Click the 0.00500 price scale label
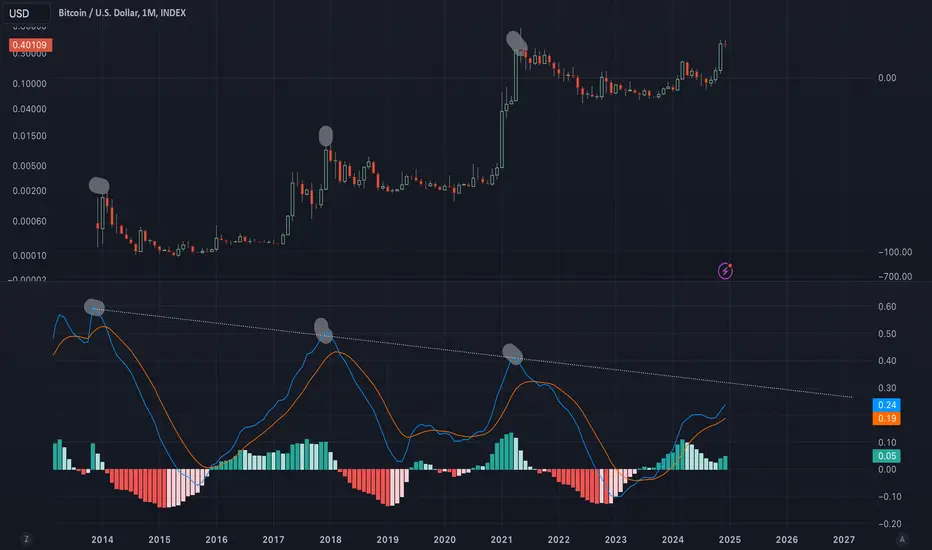932x550 pixels. coord(29,166)
